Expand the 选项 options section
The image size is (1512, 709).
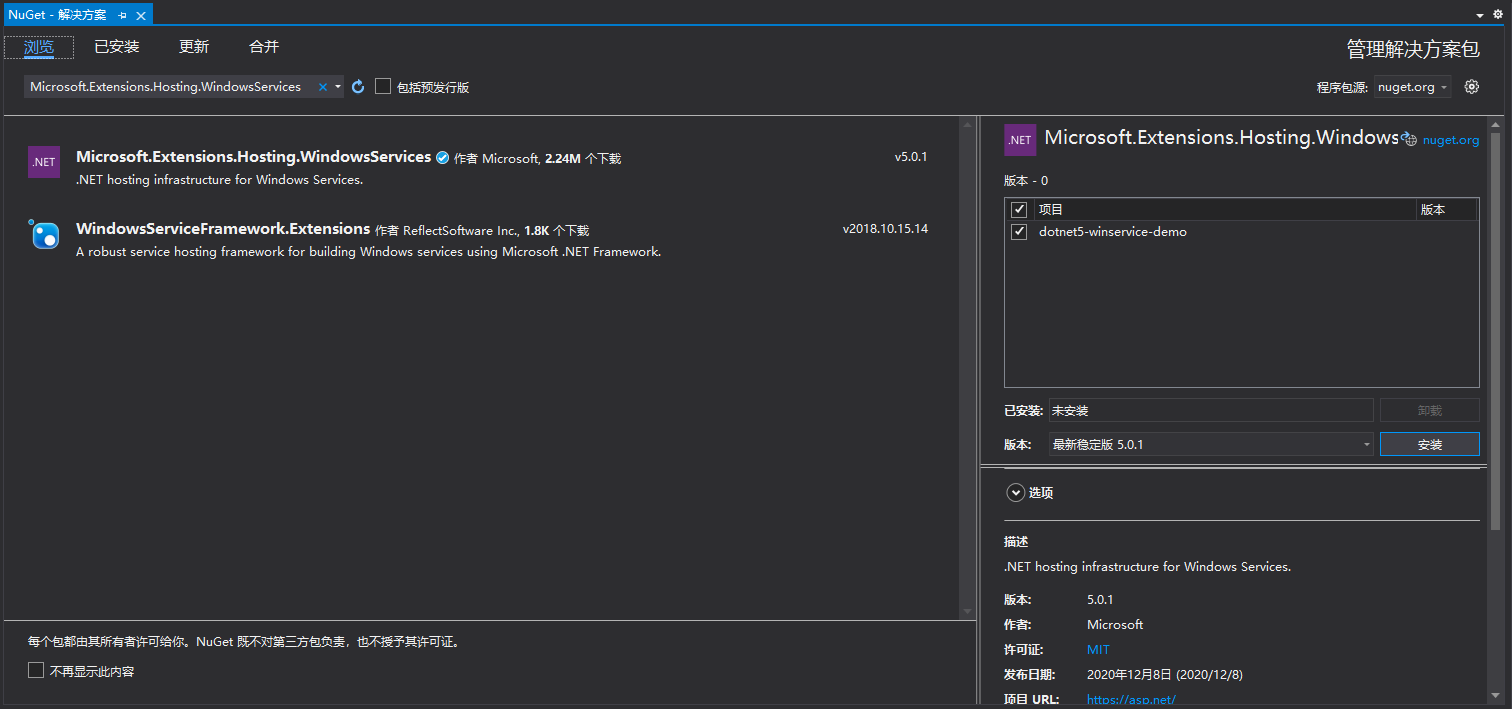click(x=1016, y=493)
